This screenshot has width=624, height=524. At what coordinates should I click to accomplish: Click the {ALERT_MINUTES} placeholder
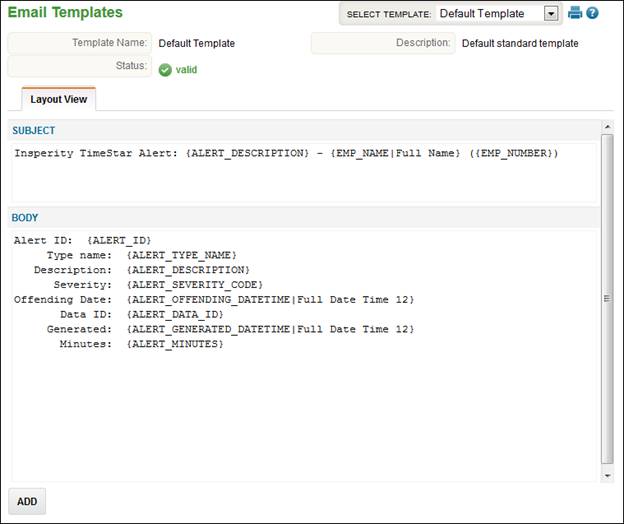(175, 344)
